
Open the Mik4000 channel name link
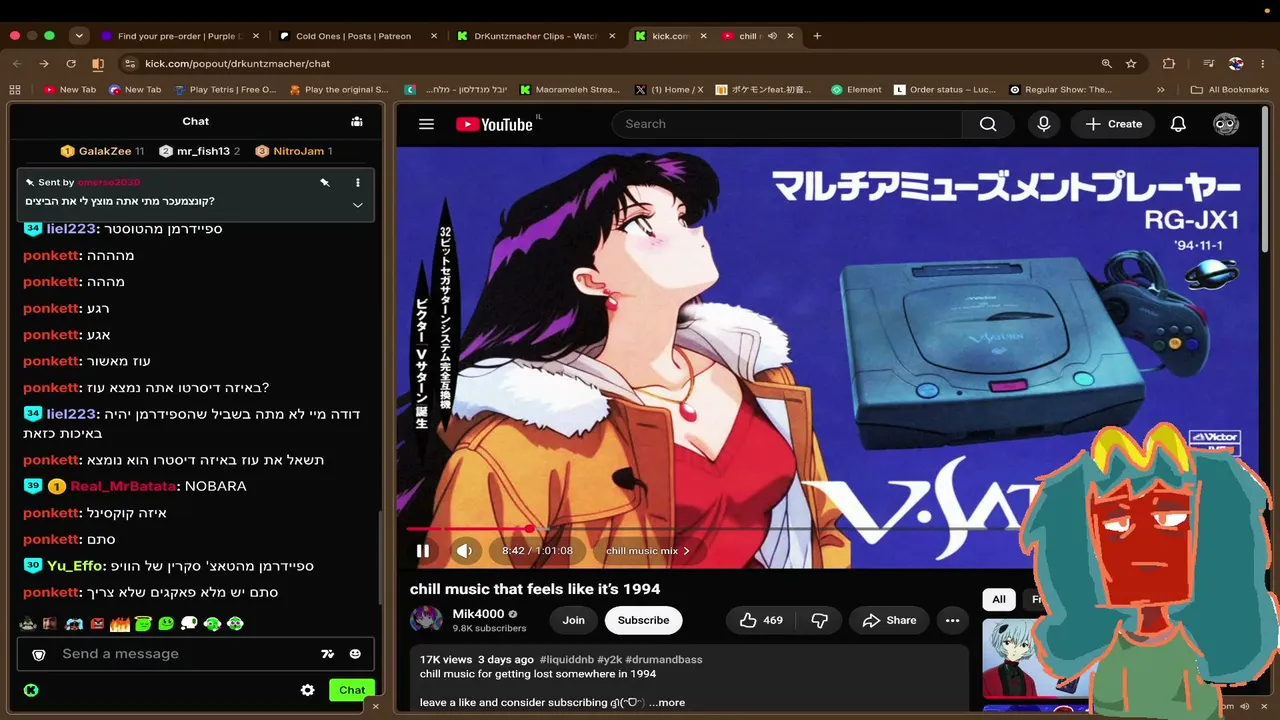coord(478,614)
